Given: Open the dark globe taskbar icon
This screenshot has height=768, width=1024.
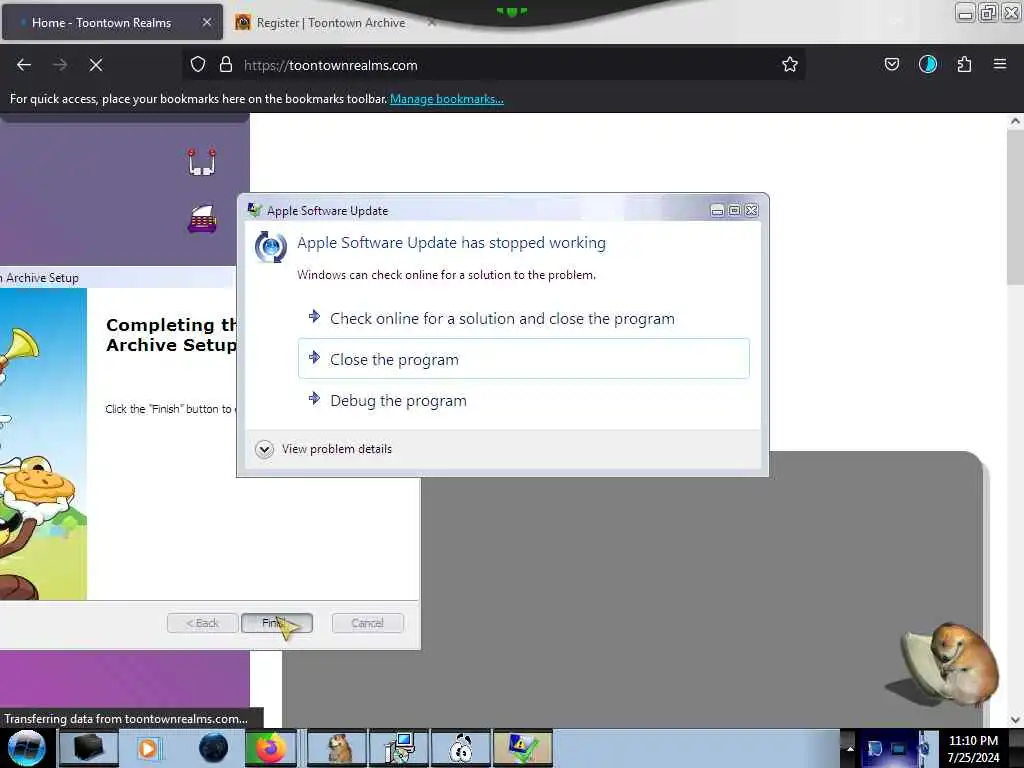Looking at the screenshot, I should (213, 748).
